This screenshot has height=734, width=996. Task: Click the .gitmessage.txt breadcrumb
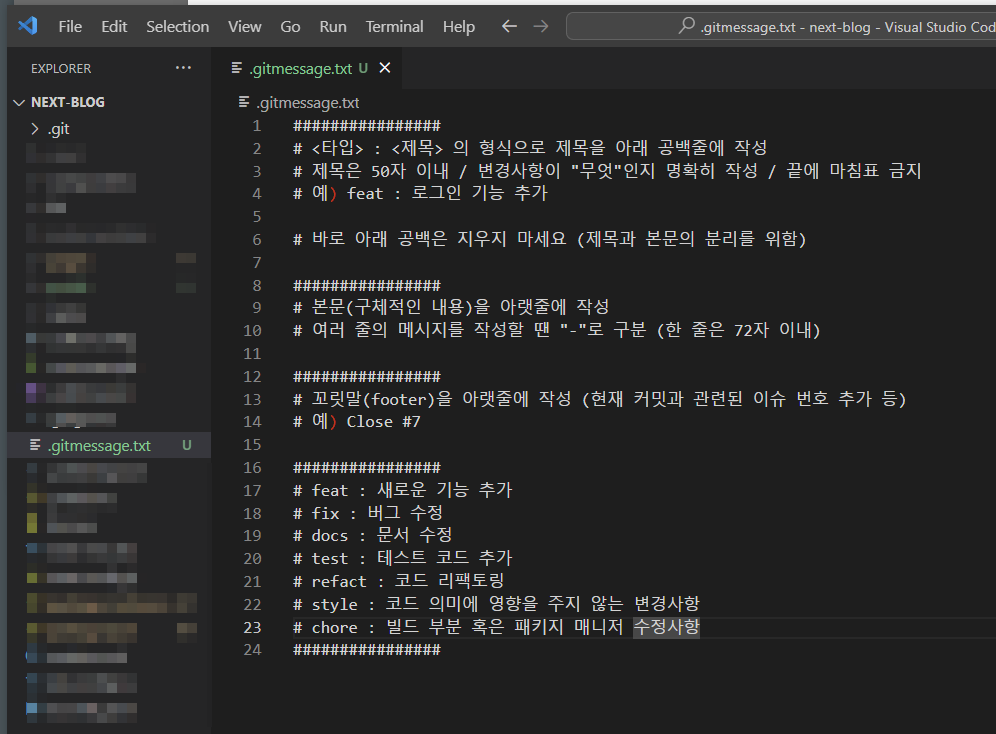[x=306, y=102]
